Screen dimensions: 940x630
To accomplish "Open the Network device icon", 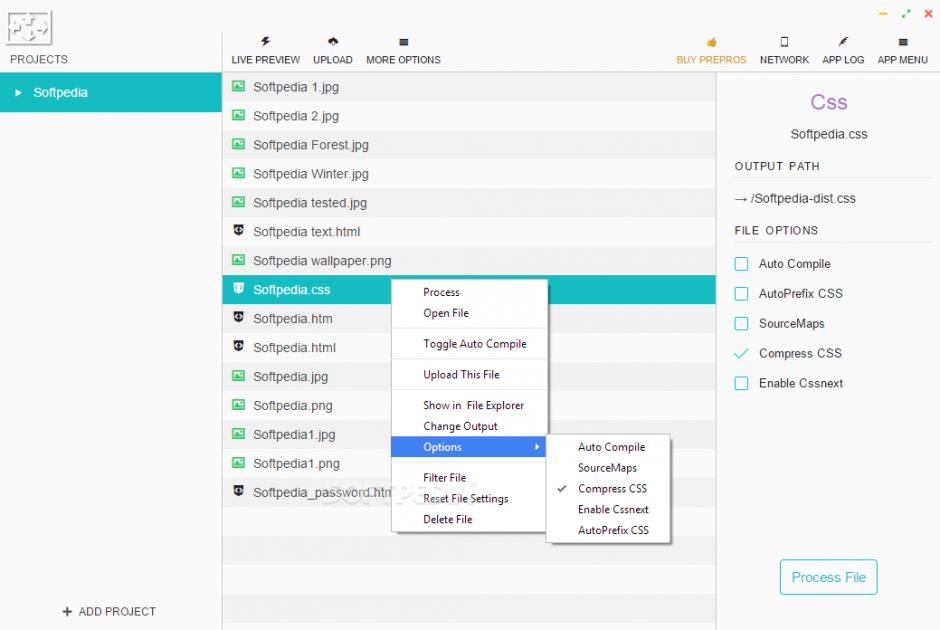I will point(784,41).
